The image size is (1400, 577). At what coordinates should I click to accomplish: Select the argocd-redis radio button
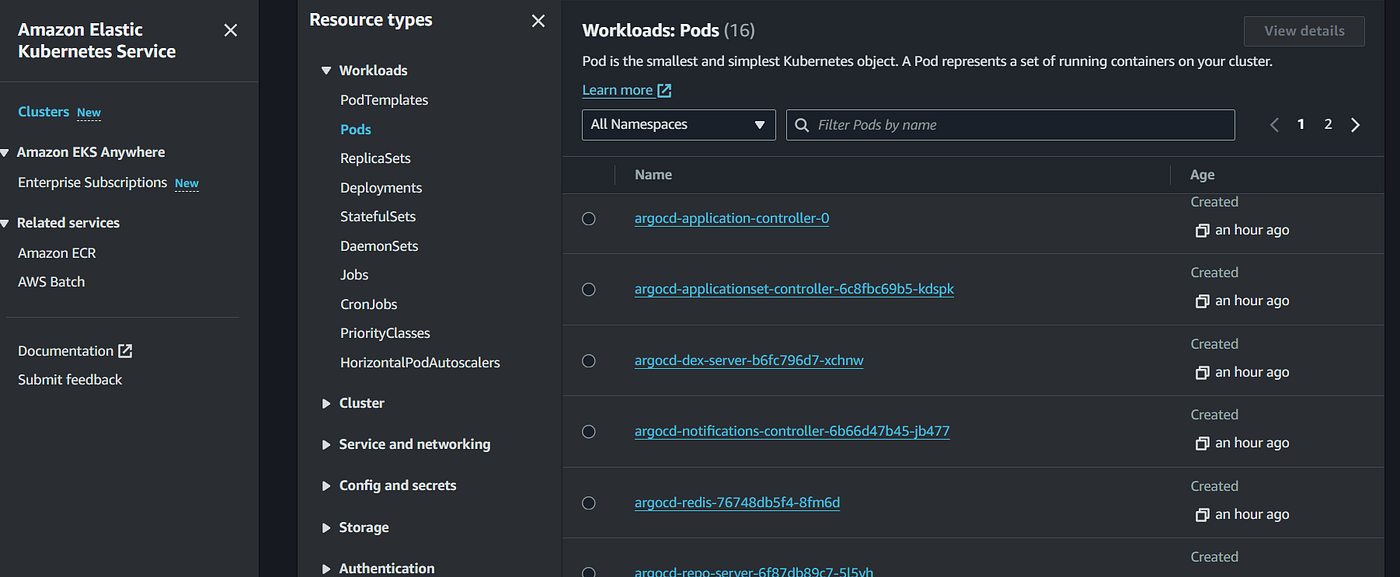[x=589, y=503]
